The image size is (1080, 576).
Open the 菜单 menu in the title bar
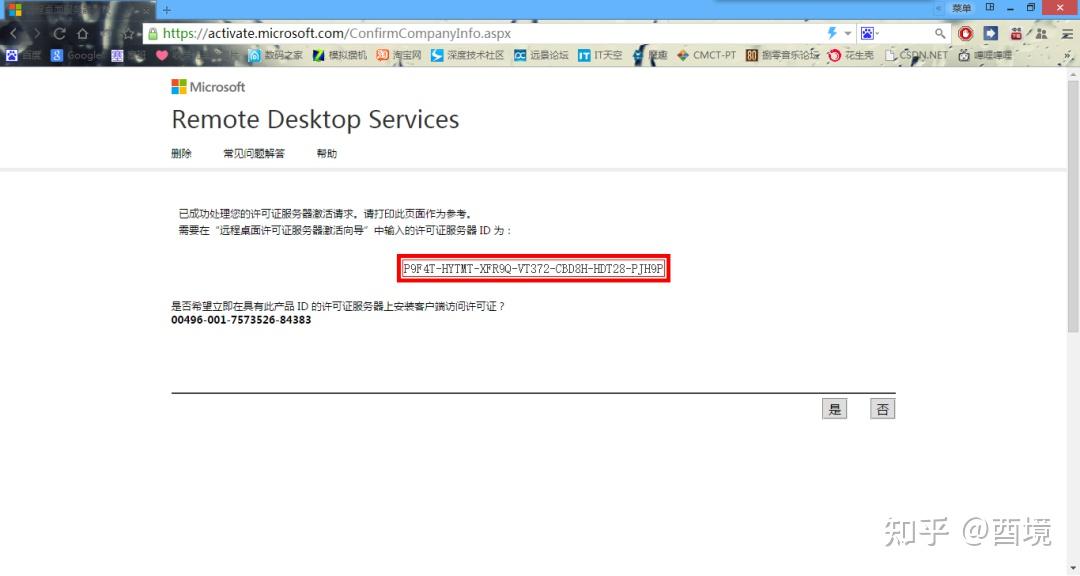[962, 8]
